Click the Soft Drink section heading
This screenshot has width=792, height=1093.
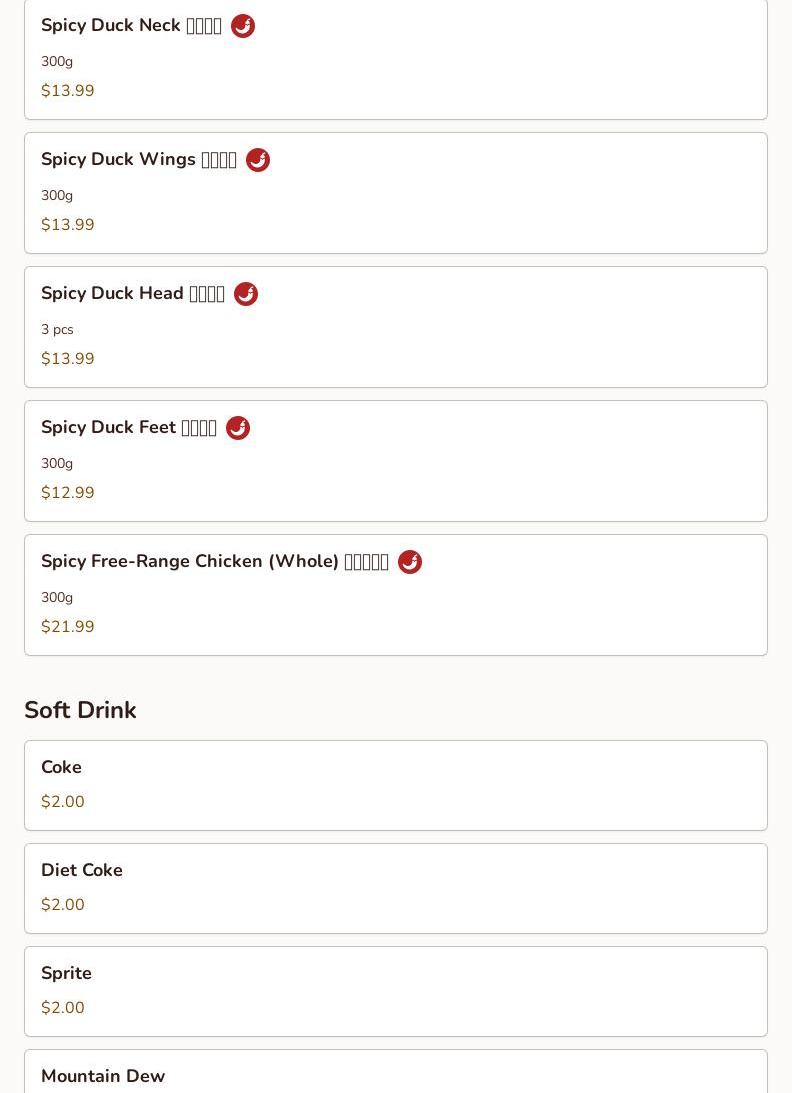(x=80, y=710)
